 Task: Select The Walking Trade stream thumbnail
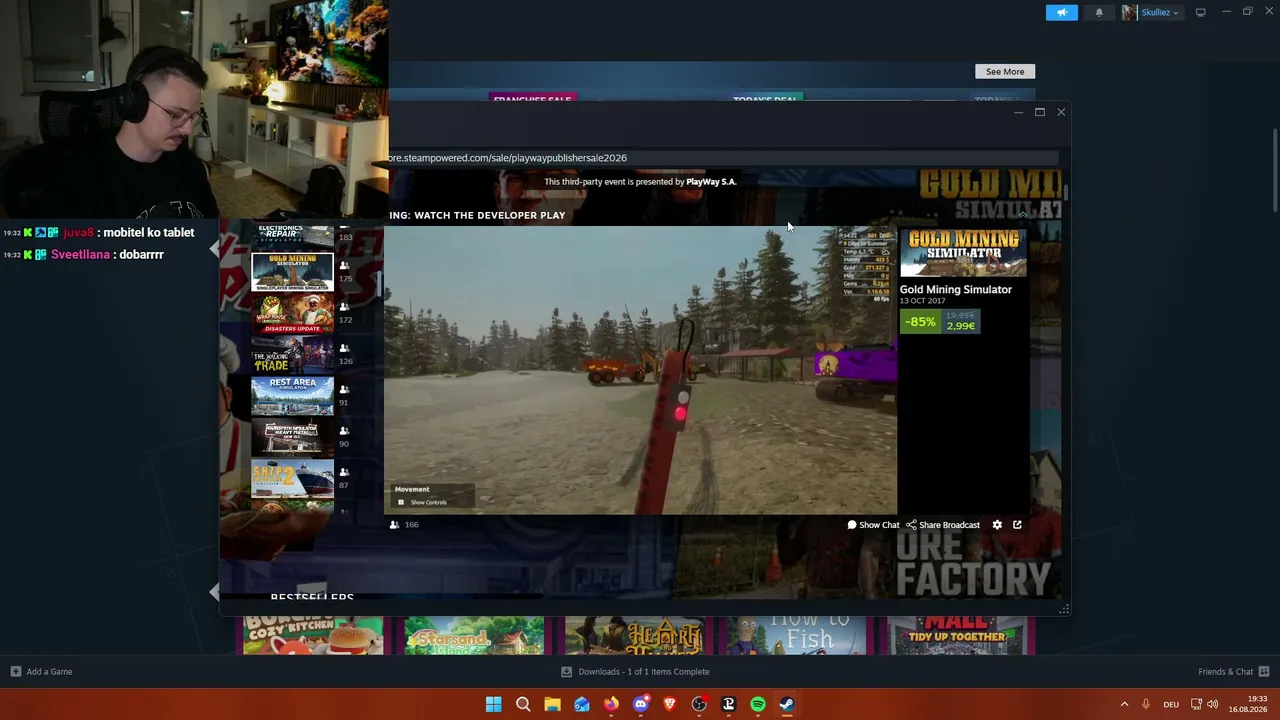tap(292, 355)
